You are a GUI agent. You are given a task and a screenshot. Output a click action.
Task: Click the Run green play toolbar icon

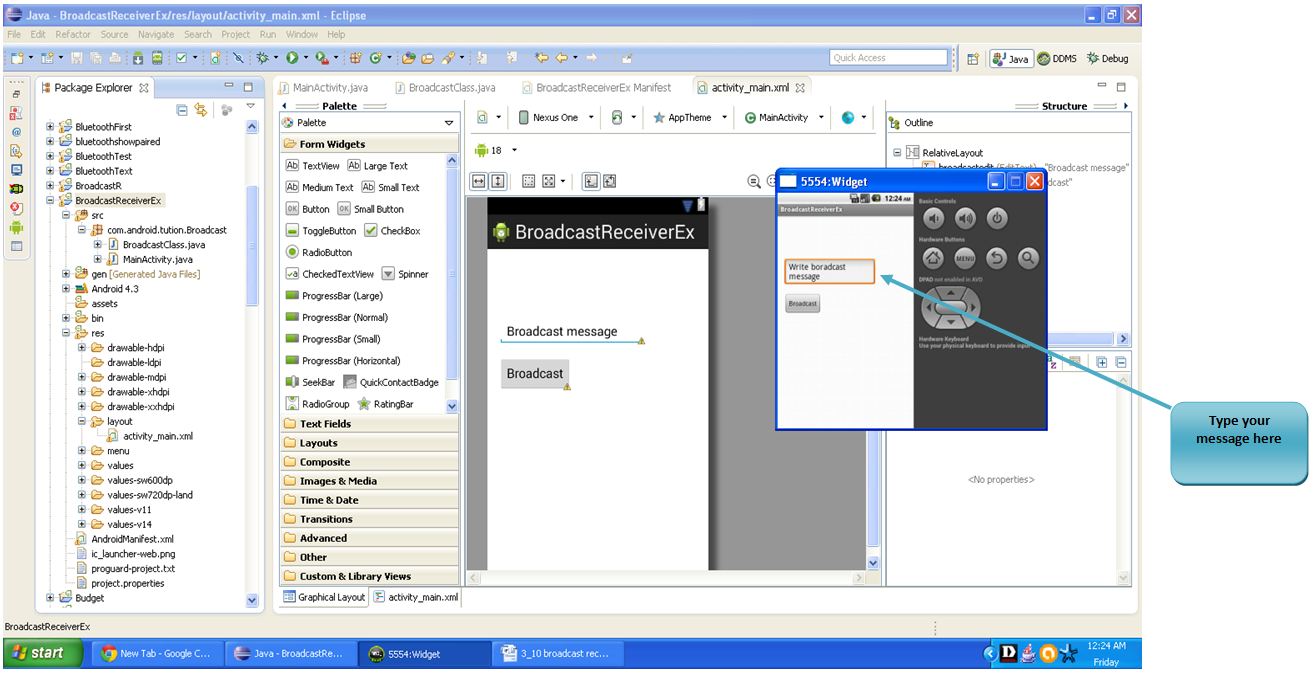pyautogui.click(x=292, y=58)
